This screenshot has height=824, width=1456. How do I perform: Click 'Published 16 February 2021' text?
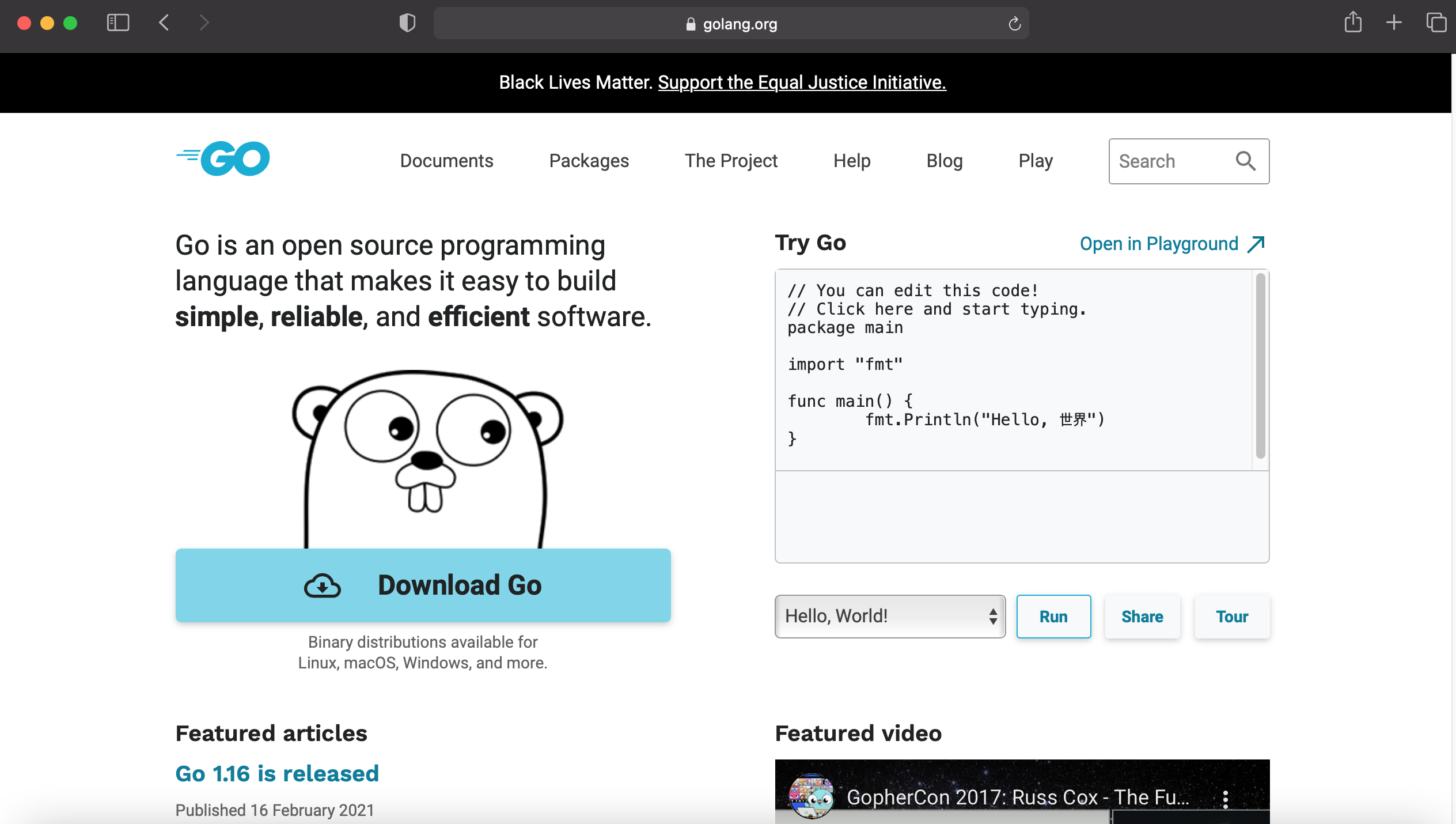(x=275, y=810)
